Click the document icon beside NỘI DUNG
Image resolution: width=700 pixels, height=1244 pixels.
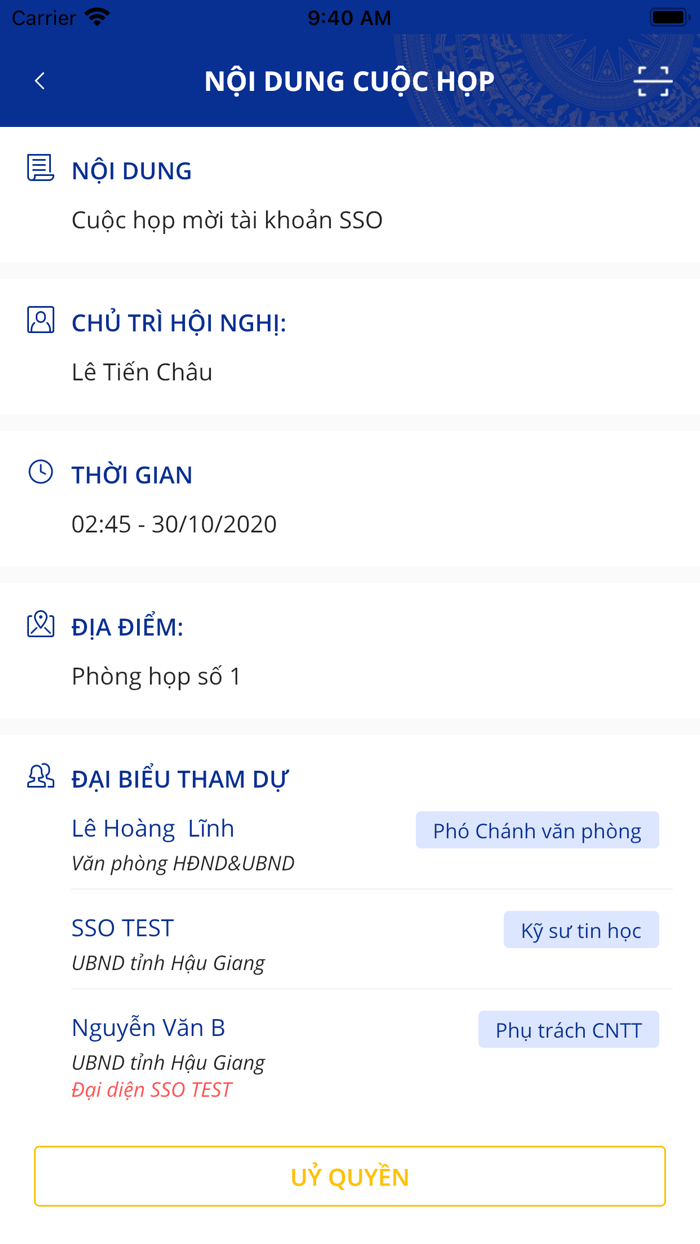click(39, 168)
